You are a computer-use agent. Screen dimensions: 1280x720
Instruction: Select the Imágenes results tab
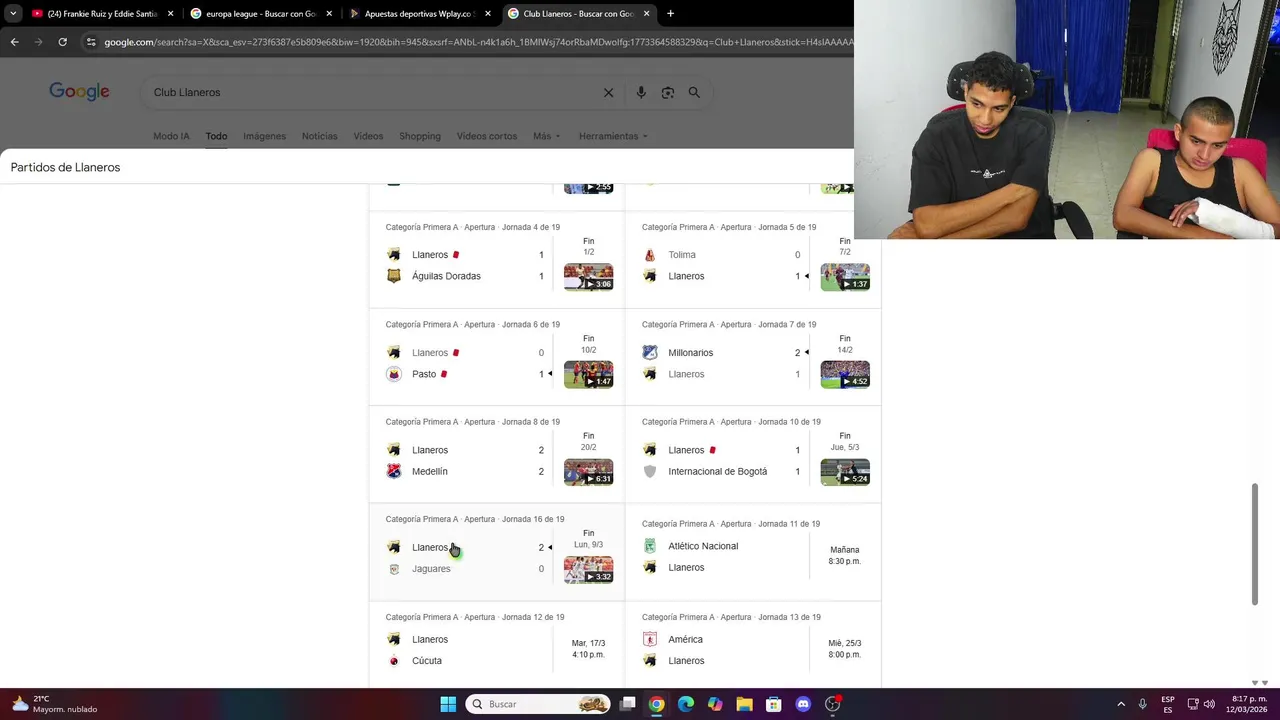264,136
